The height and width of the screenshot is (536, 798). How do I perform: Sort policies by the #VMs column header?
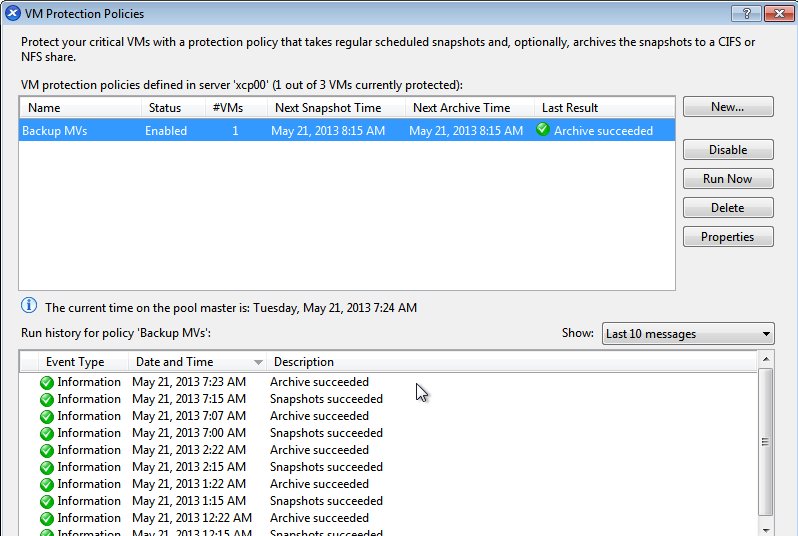point(237,108)
